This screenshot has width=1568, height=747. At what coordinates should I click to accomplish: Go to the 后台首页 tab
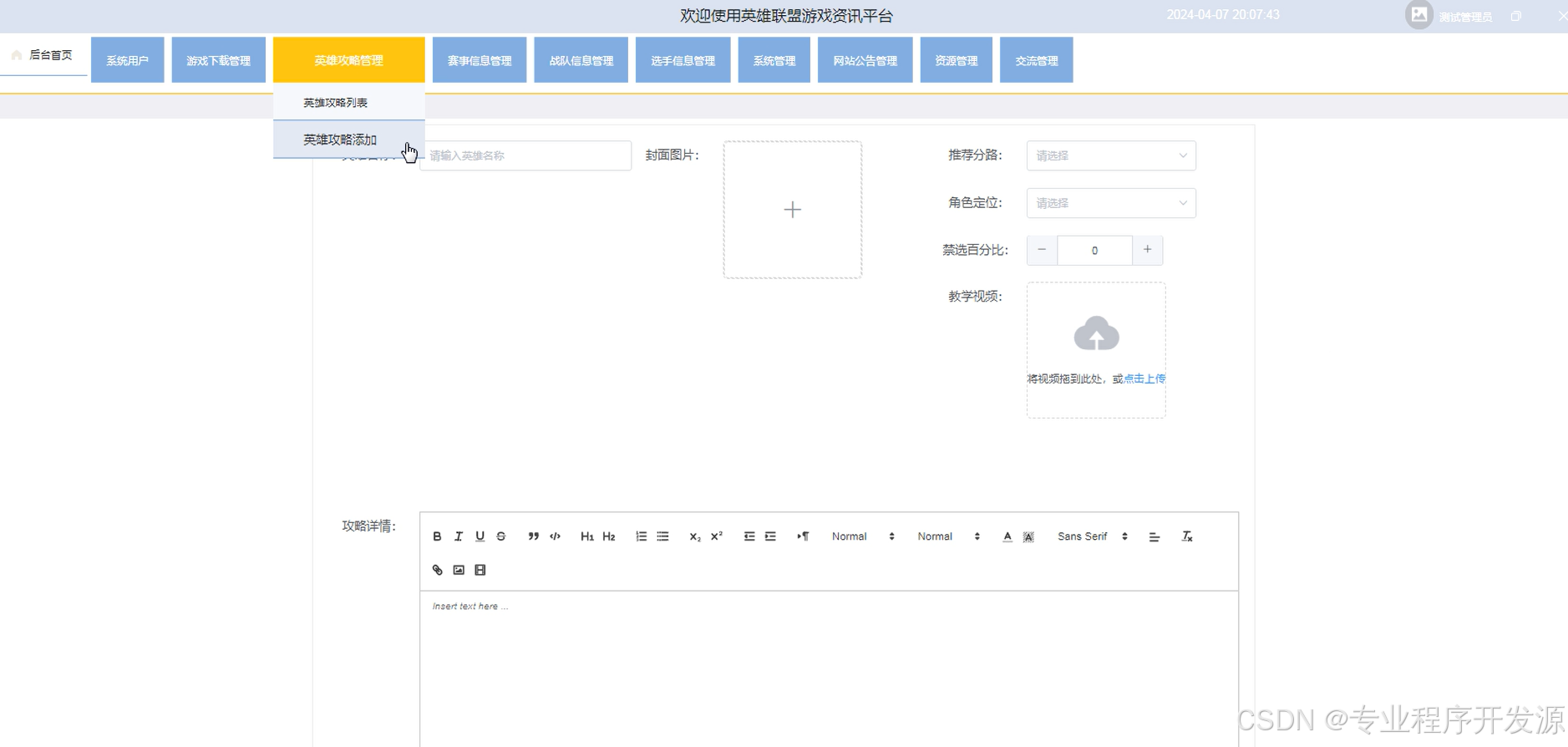point(43,55)
